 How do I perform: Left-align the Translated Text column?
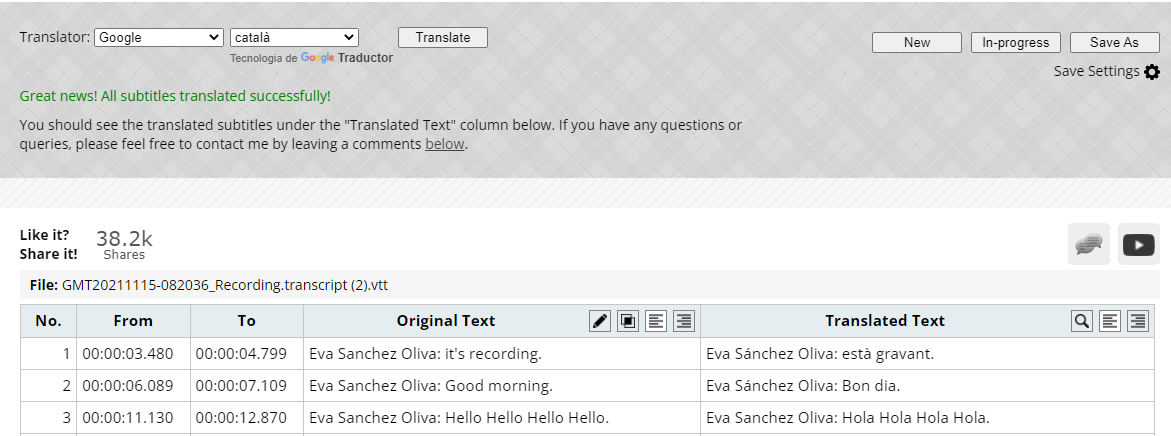click(x=1109, y=321)
